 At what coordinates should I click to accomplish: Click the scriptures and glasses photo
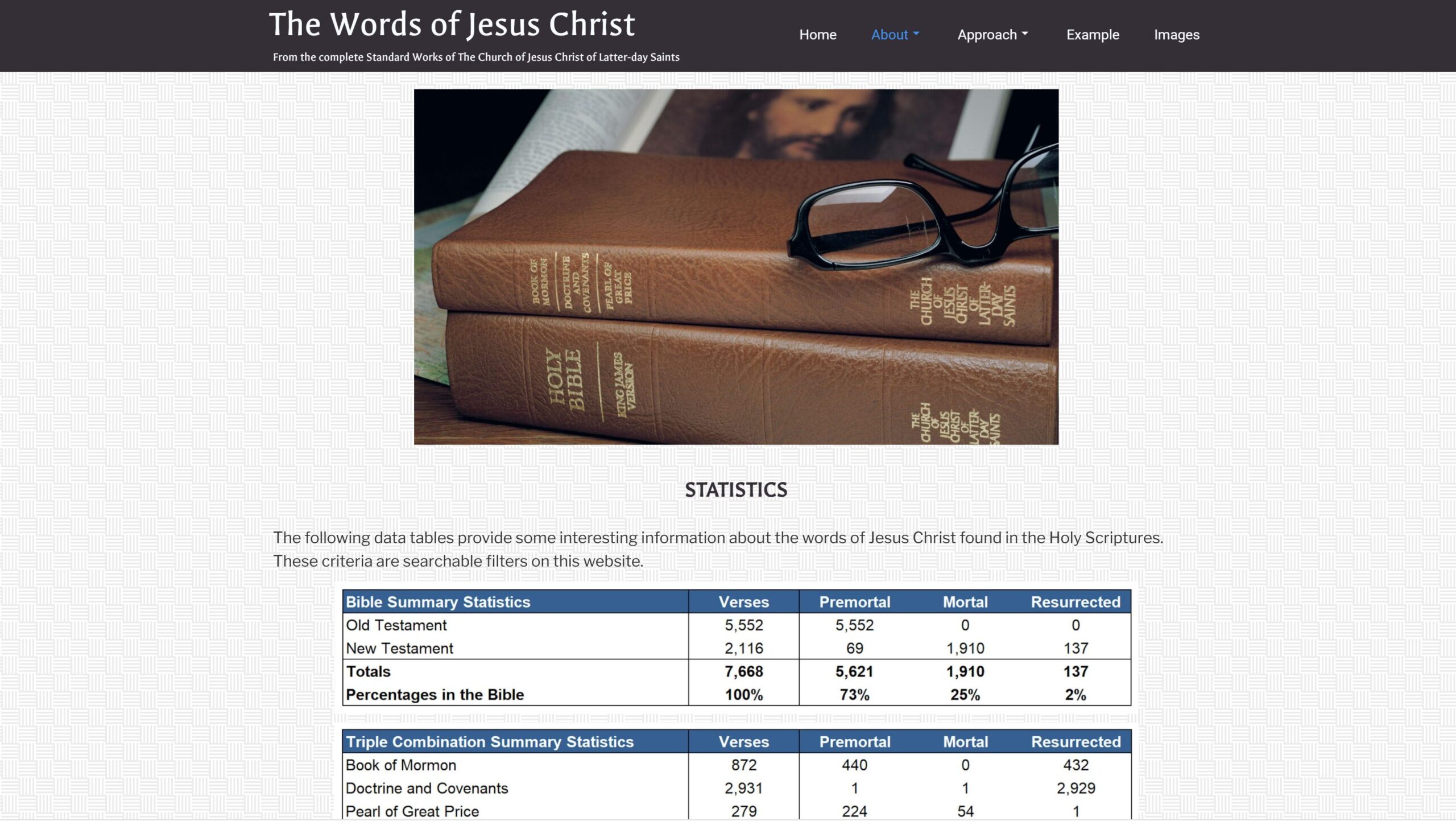[x=736, y=266]
